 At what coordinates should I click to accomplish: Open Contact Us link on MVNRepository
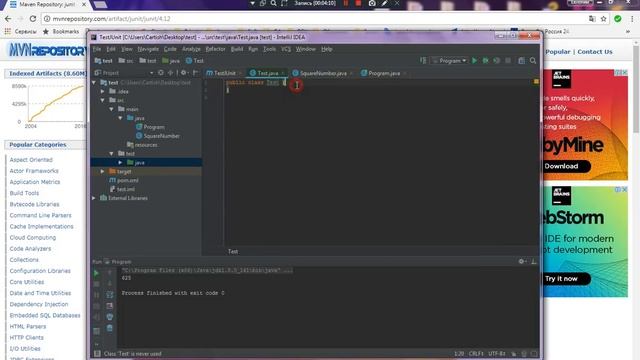(x=595, y=52)
